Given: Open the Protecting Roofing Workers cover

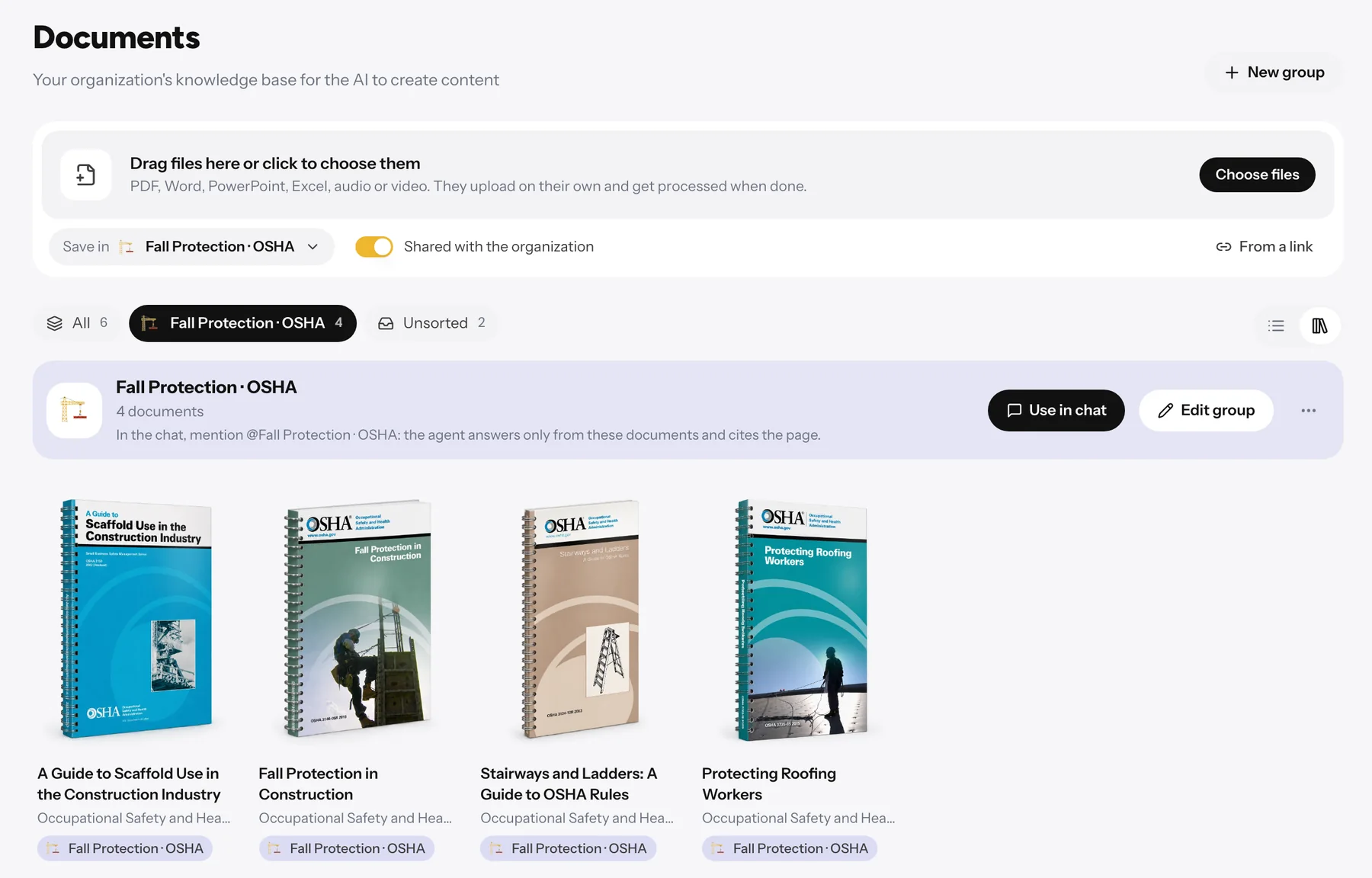Looking at the screenshot, I should (x=801, y=620).
